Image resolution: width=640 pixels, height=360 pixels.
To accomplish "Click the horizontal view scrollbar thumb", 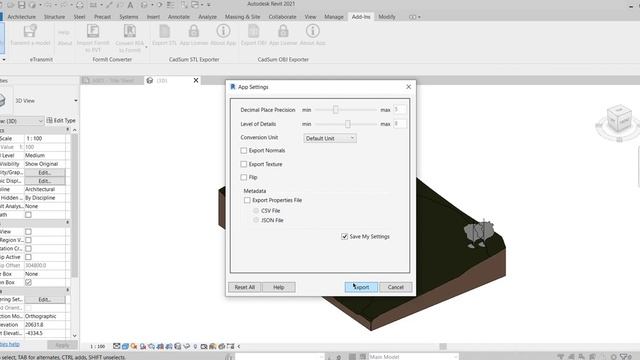I will pos(443,347).
